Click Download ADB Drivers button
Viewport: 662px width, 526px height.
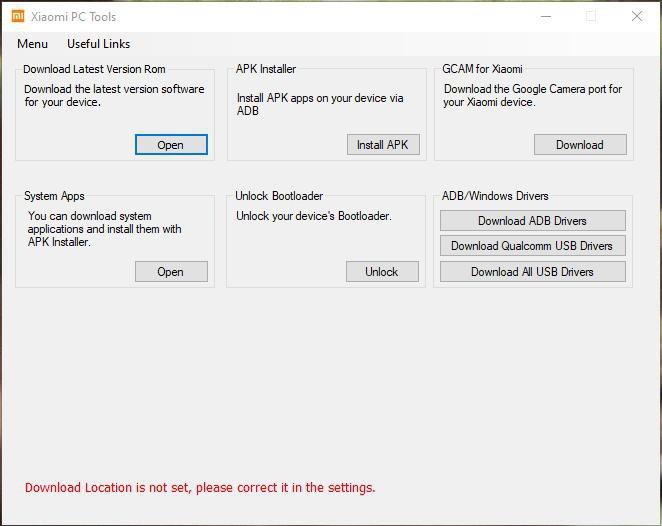tap(532, 221)
